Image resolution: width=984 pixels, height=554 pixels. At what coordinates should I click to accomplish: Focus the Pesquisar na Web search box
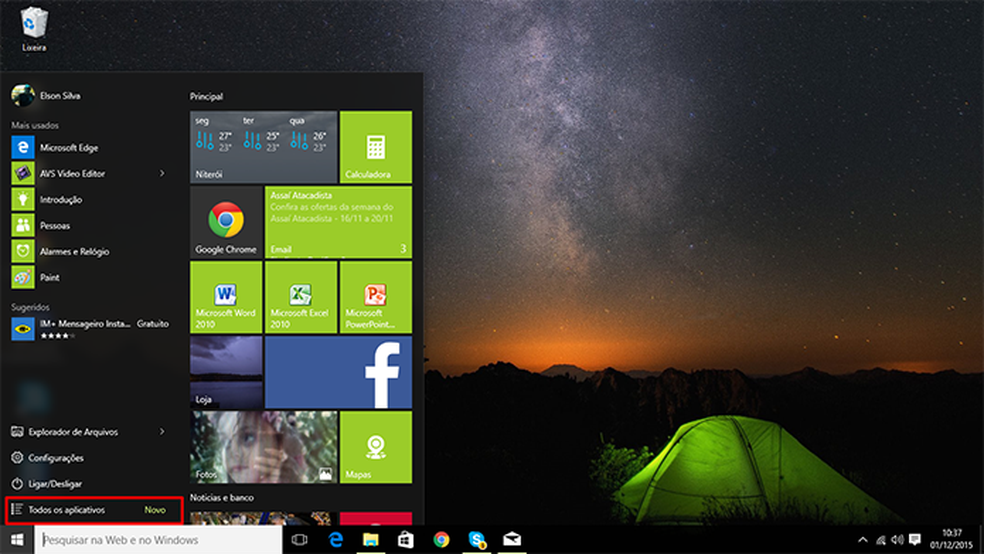tap(158, 540)
